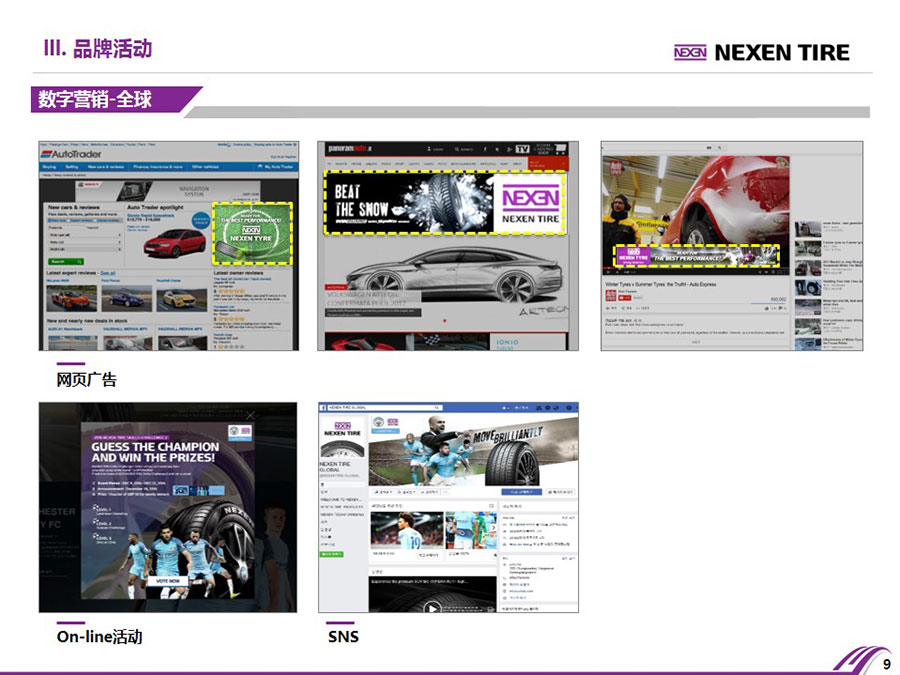Click the yellow car review thumbnail
The height and width of the screenshot is (675, 900).
[x=181, y=299]
